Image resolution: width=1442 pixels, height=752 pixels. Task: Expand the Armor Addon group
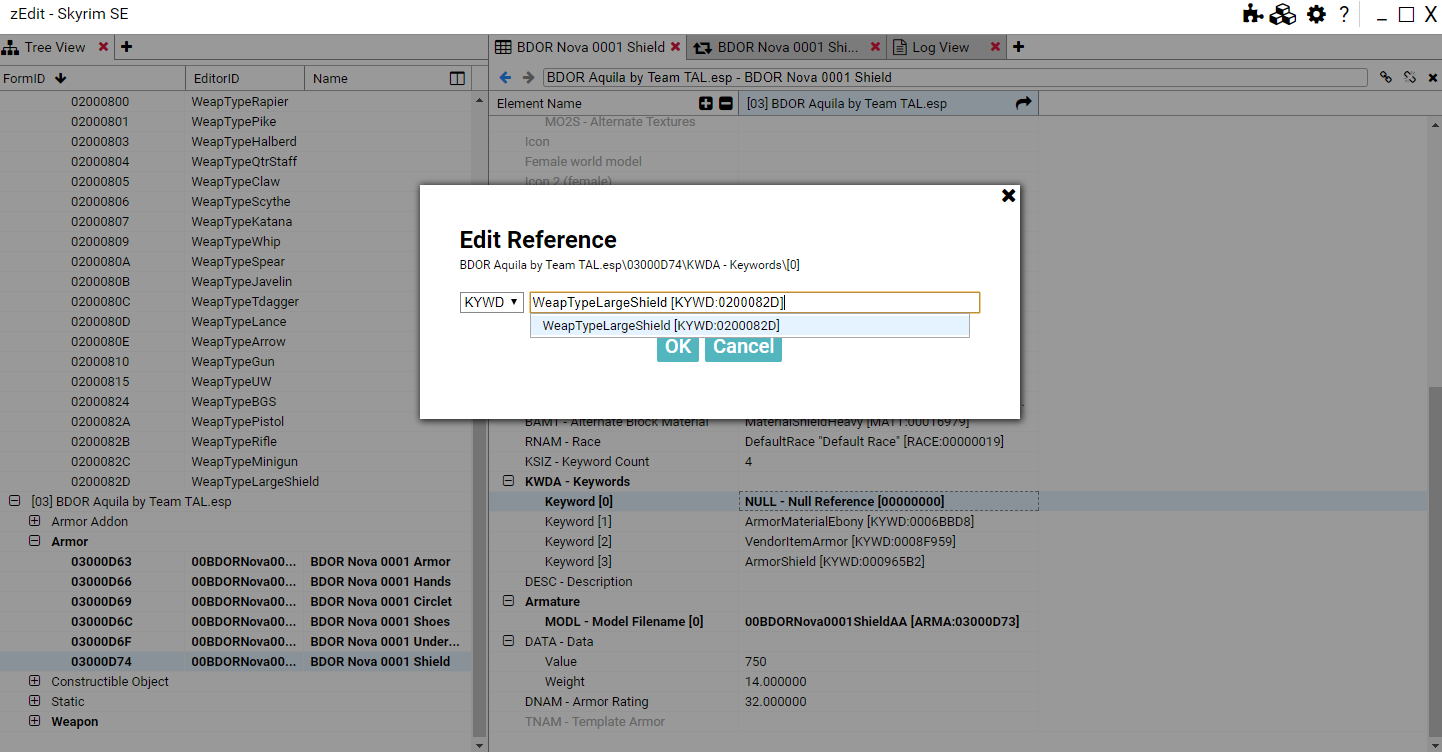pos(35,521)
